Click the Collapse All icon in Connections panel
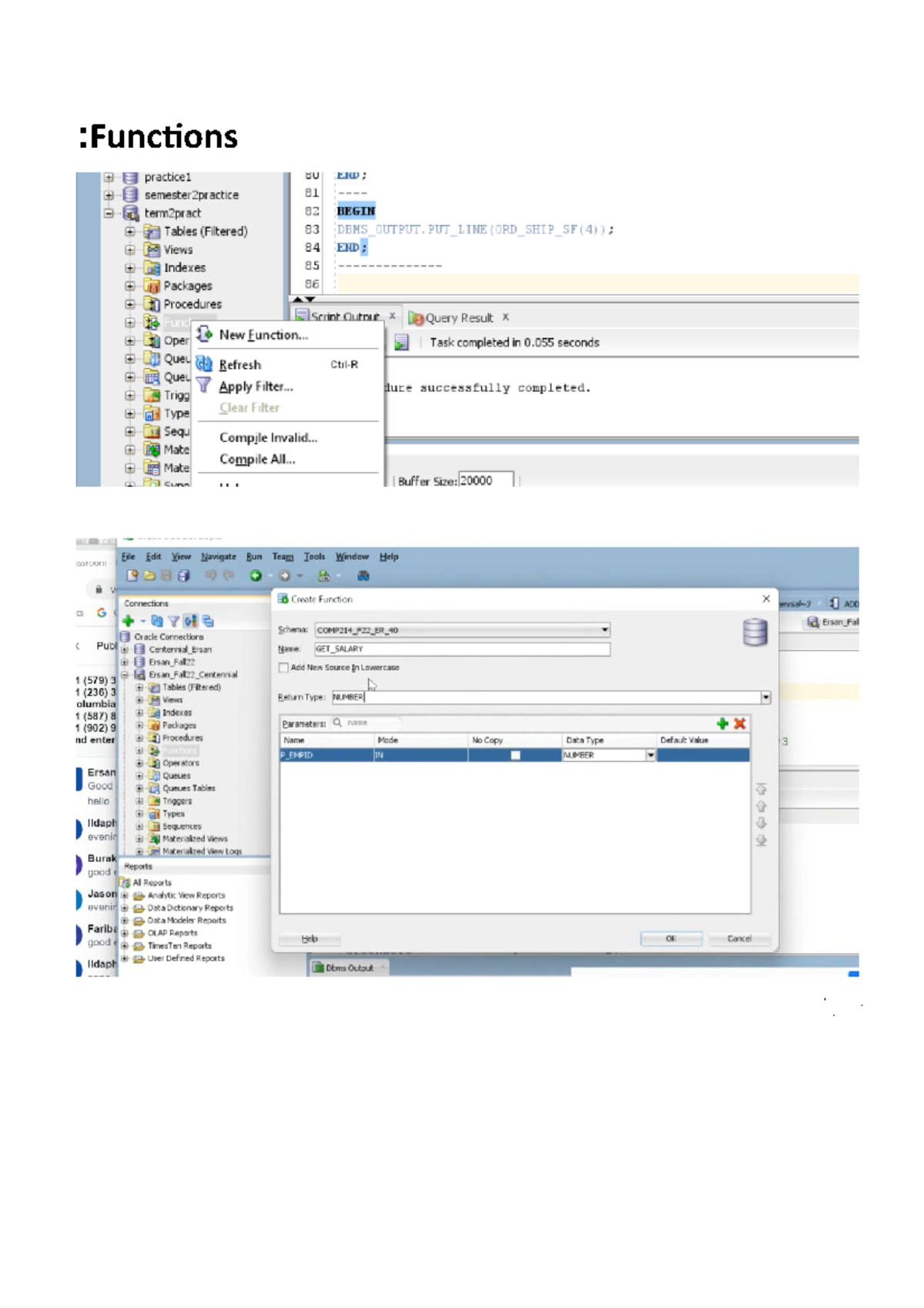This screenshot has height=1308, width=924. click(208, 621)
